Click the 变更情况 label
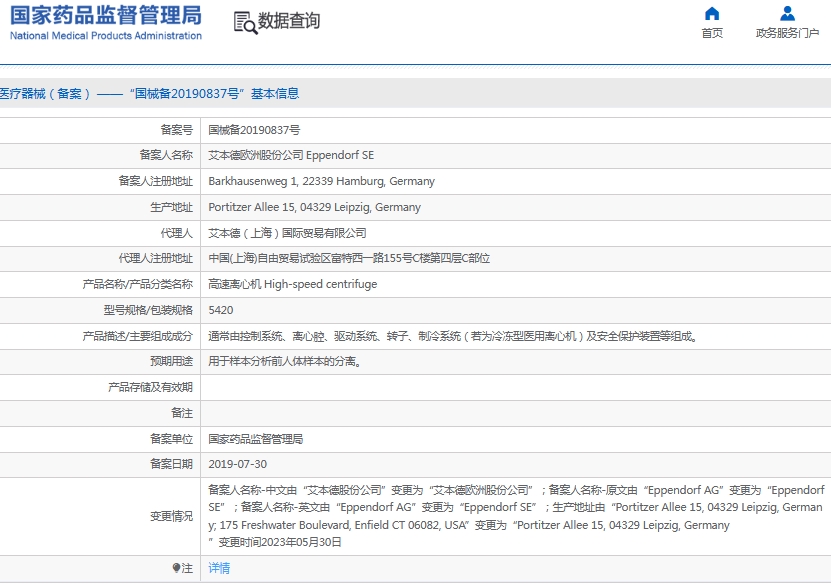 coord(171,516)
